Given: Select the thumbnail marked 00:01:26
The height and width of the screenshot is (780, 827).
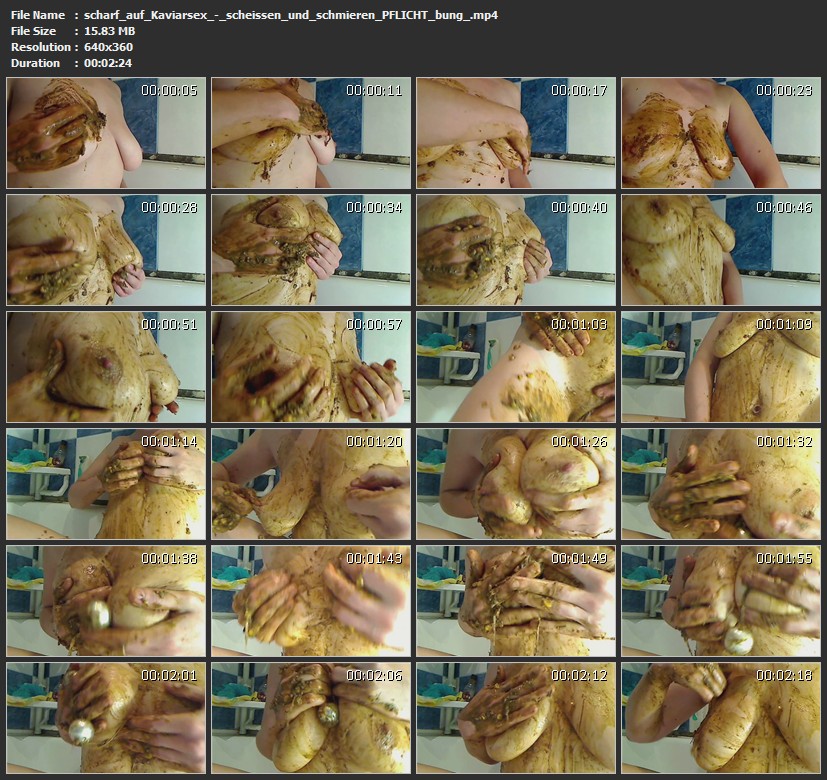Looking at the screenshot, I should (x=515, y=484).
